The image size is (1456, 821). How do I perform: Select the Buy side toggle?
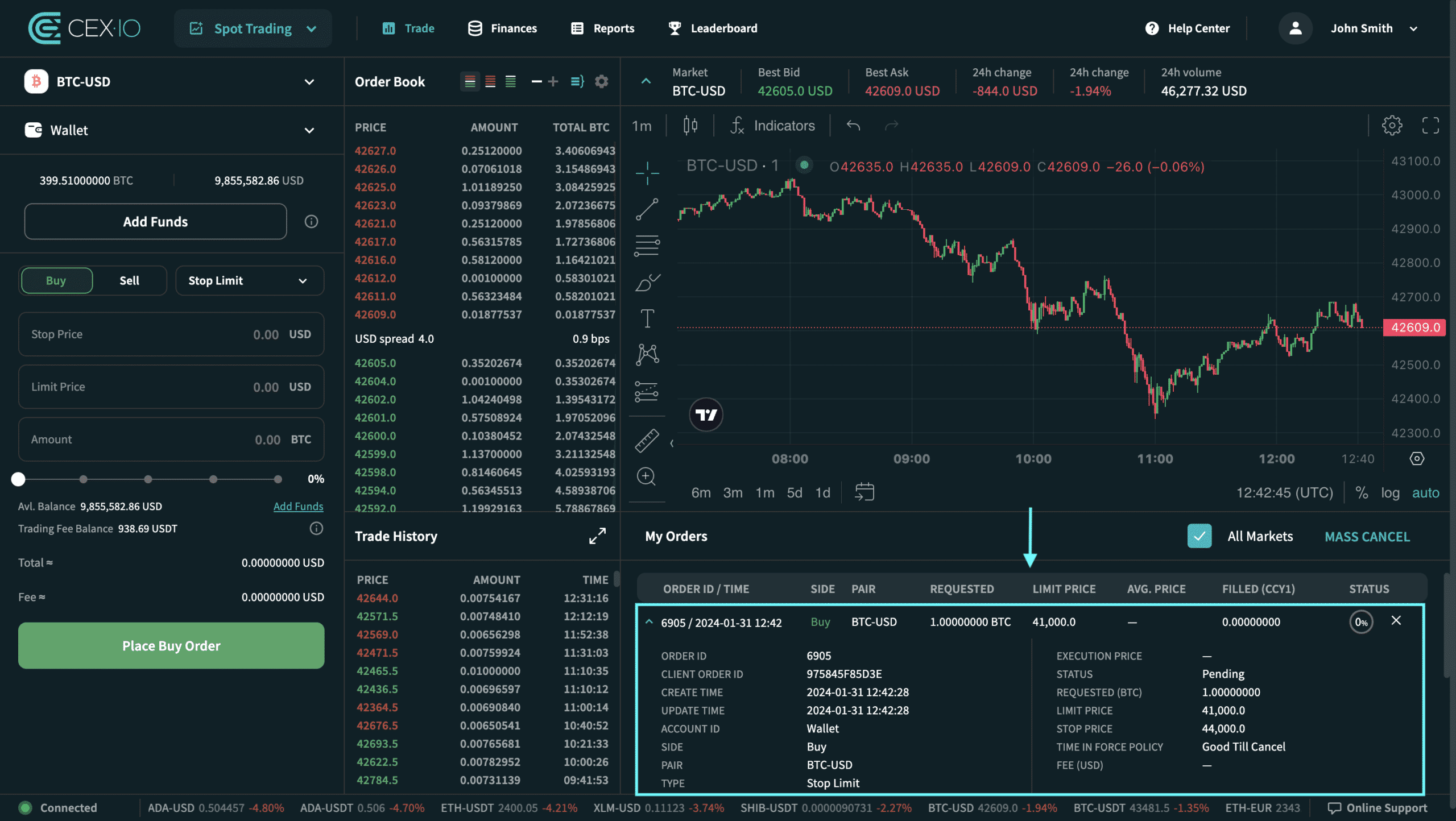point(56,280)
